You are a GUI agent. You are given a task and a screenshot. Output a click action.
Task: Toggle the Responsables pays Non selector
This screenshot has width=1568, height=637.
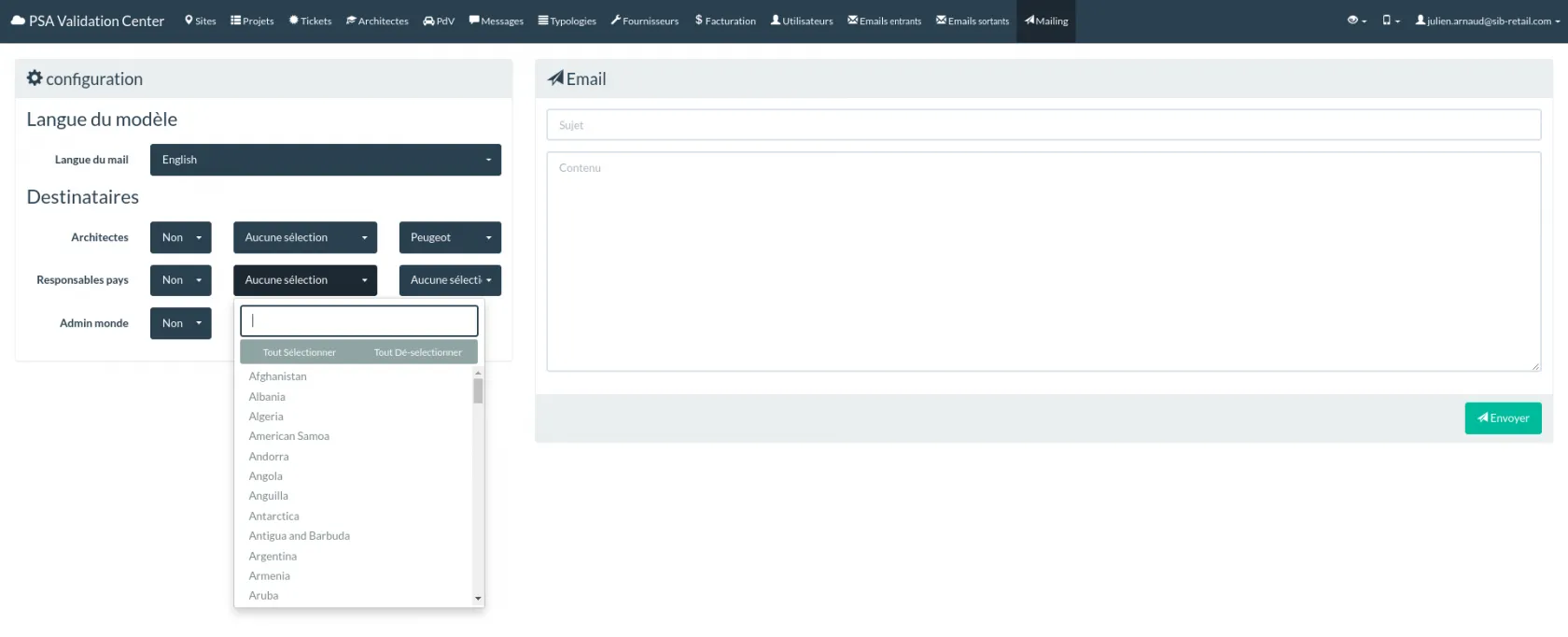[180, 280]
